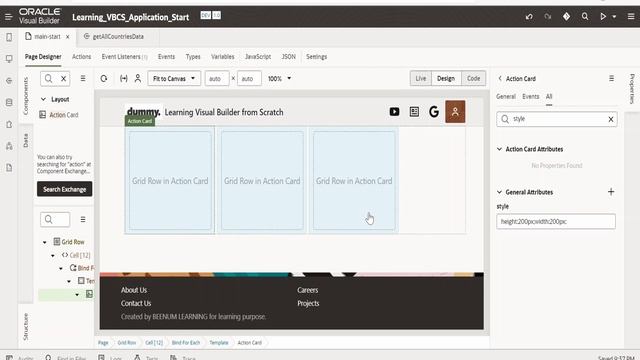Open the main hamburger navigation menu
Screen dimensions: 640x360
[8, 17]
